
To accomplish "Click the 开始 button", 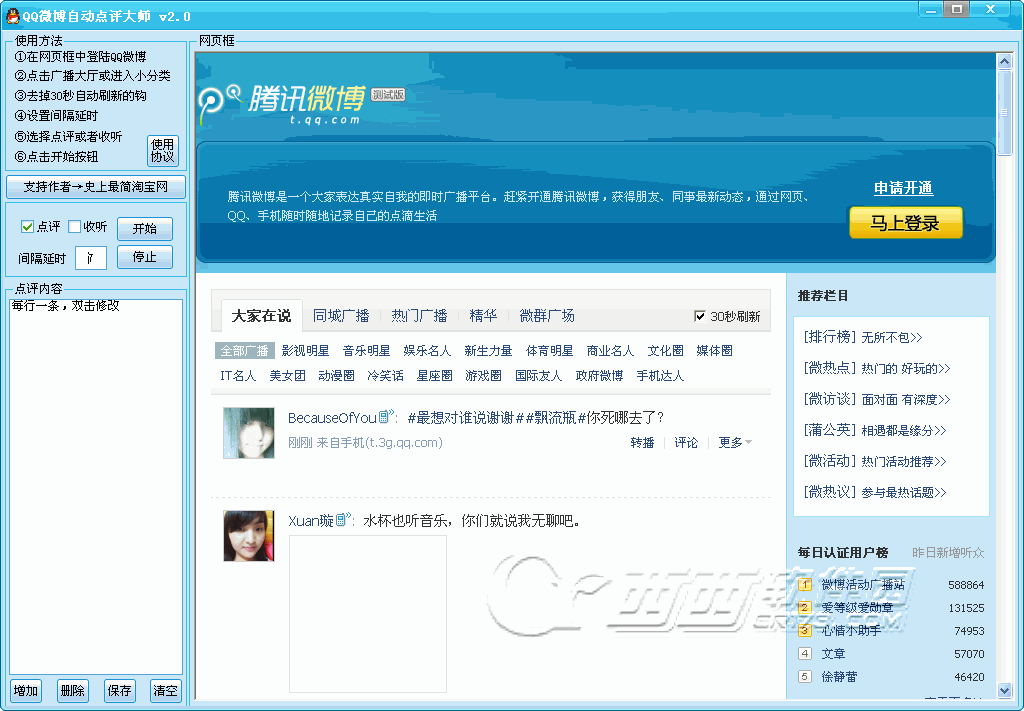I will click(x=145, y=229).
